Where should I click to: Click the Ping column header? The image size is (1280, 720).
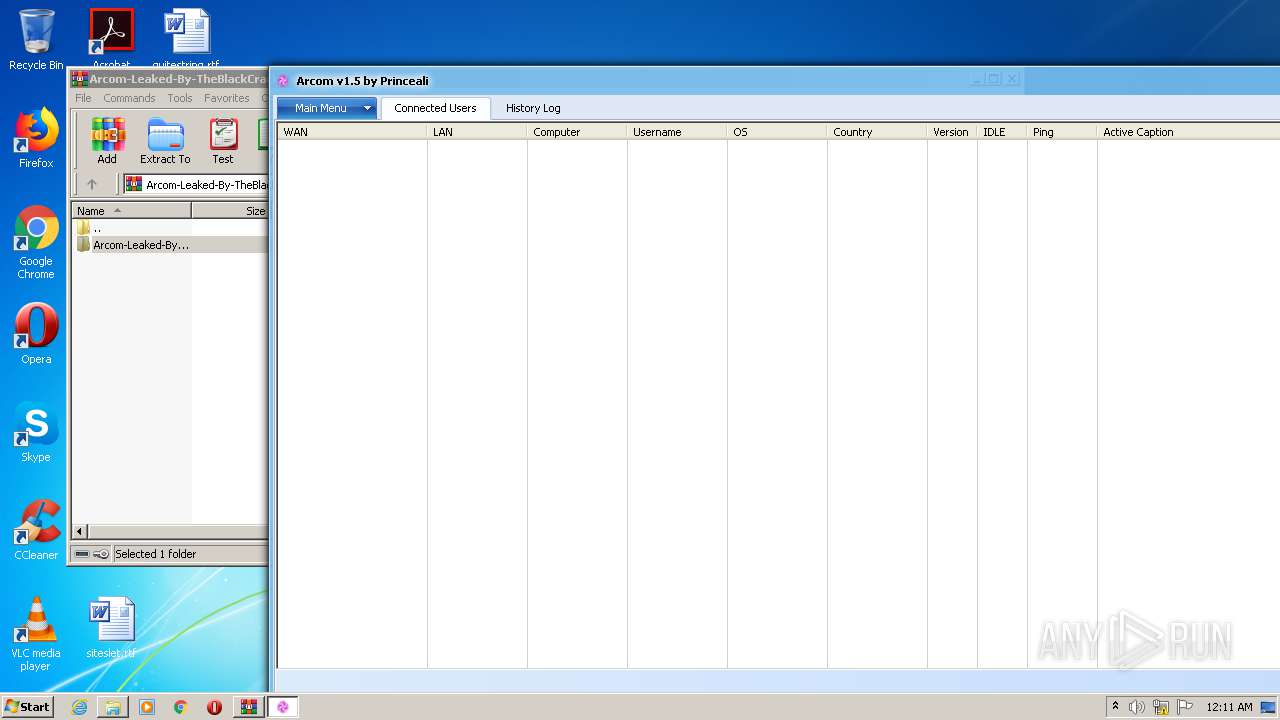(x=1062, y=132)
